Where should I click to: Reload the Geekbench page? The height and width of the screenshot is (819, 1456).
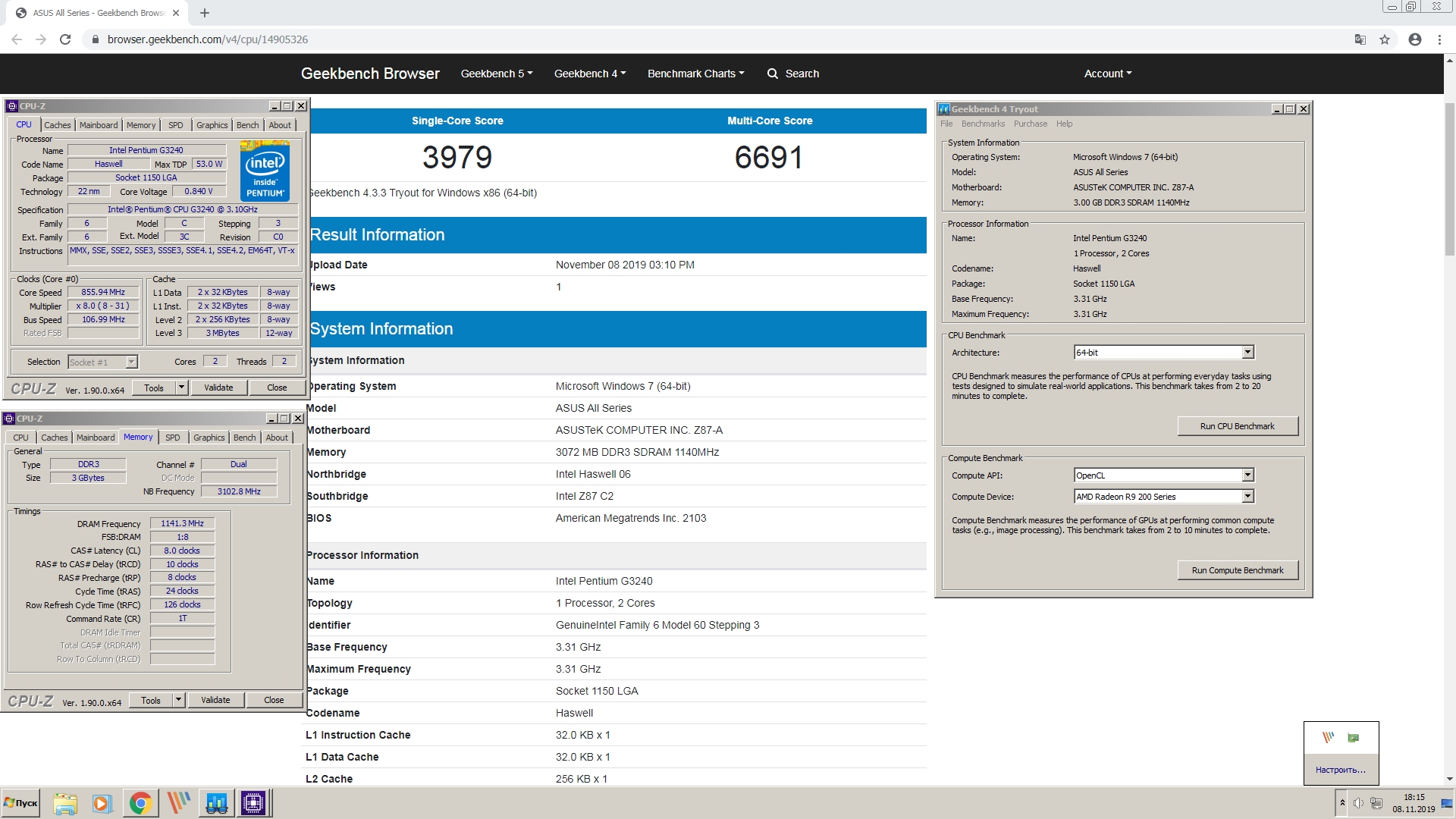pyautogui.click(x=65, y=39)
